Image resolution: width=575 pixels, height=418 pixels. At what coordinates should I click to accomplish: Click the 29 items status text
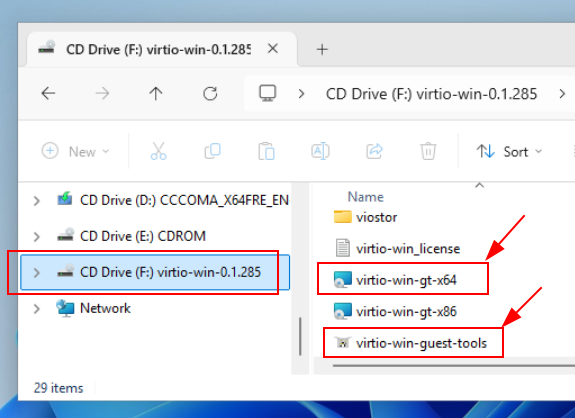click(58, 388)
